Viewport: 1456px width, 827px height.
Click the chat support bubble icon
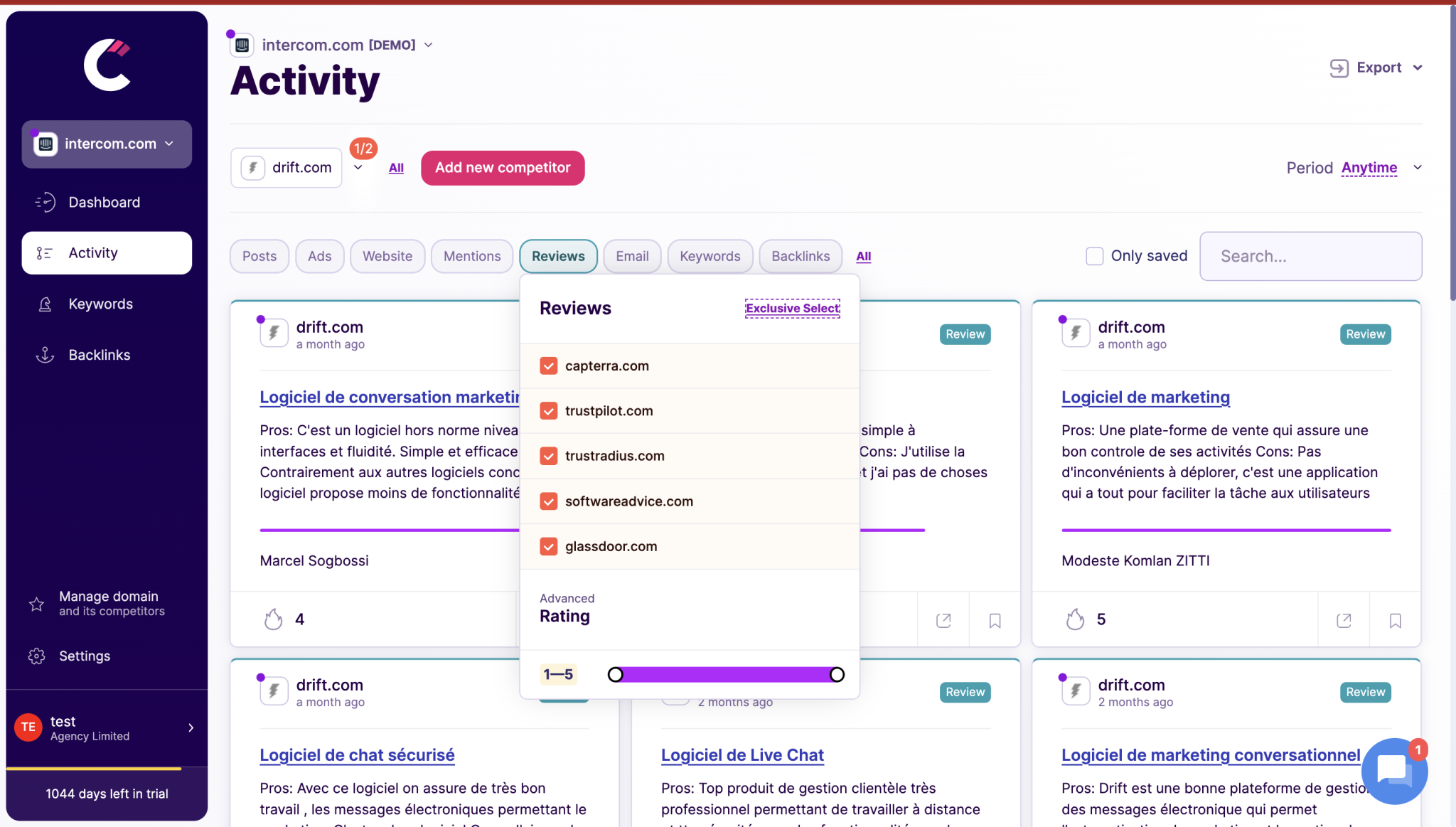pyautogui.click(x=1393, y=771)
